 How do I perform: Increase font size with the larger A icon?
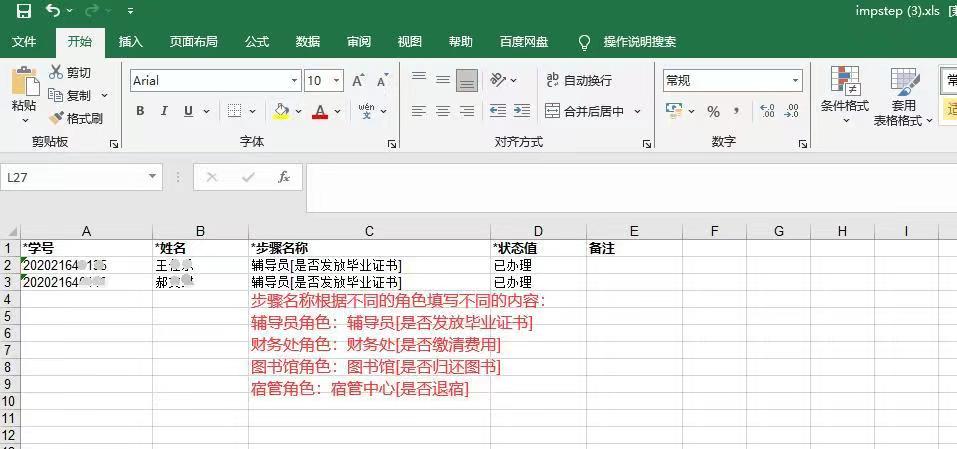click(x=358, y=80)
